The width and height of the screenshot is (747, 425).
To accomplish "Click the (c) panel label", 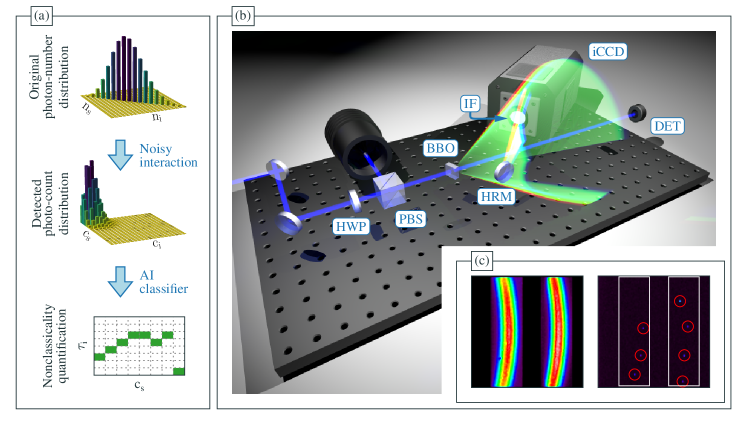I will point(482,261).
